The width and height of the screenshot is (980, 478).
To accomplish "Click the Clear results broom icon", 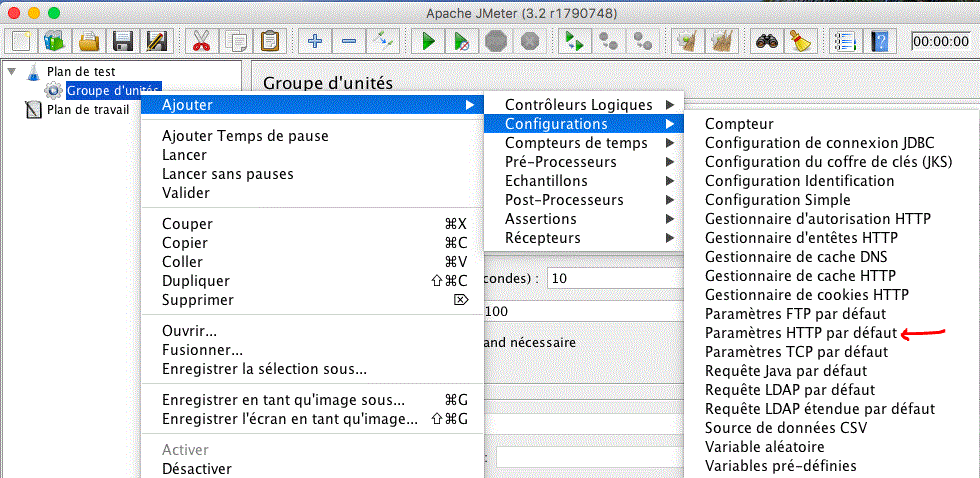I will (x=687, y=42).
